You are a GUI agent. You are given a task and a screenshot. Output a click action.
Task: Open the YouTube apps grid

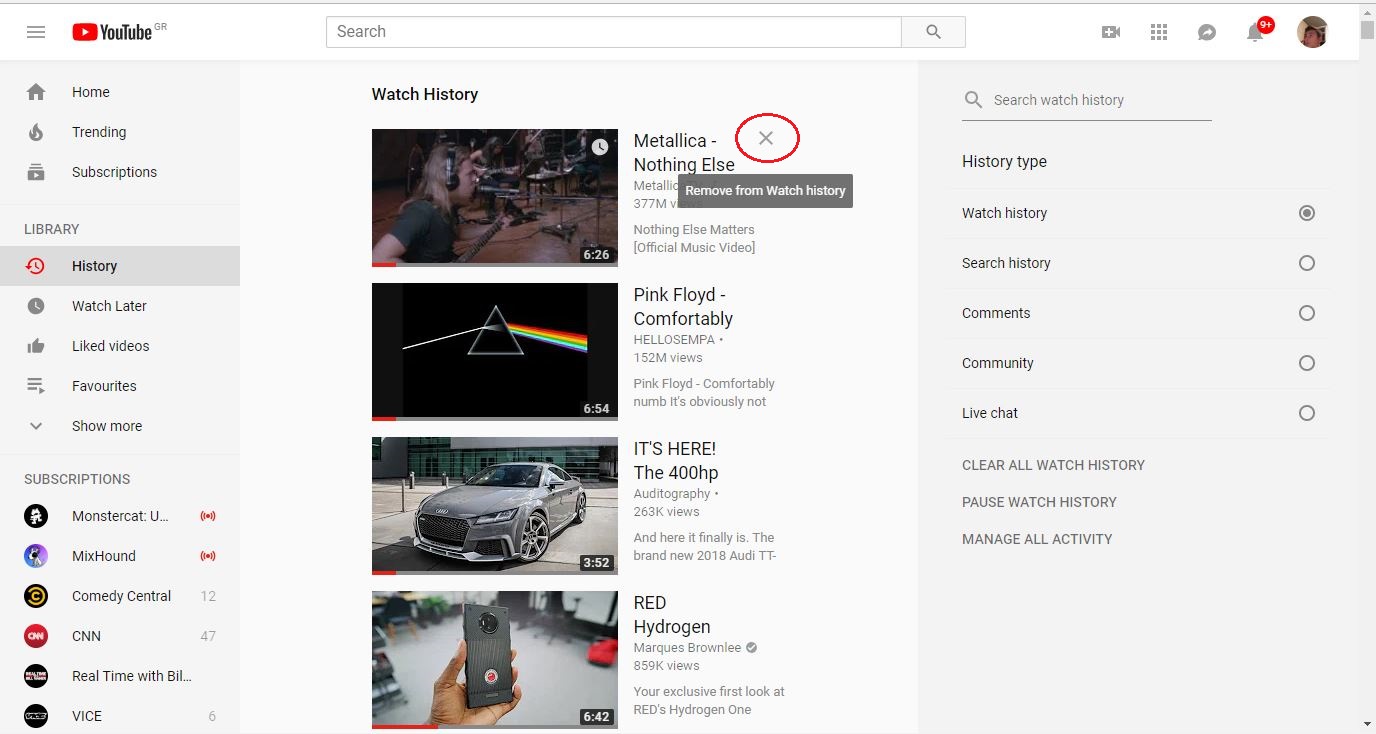[x=1159, y=32]
